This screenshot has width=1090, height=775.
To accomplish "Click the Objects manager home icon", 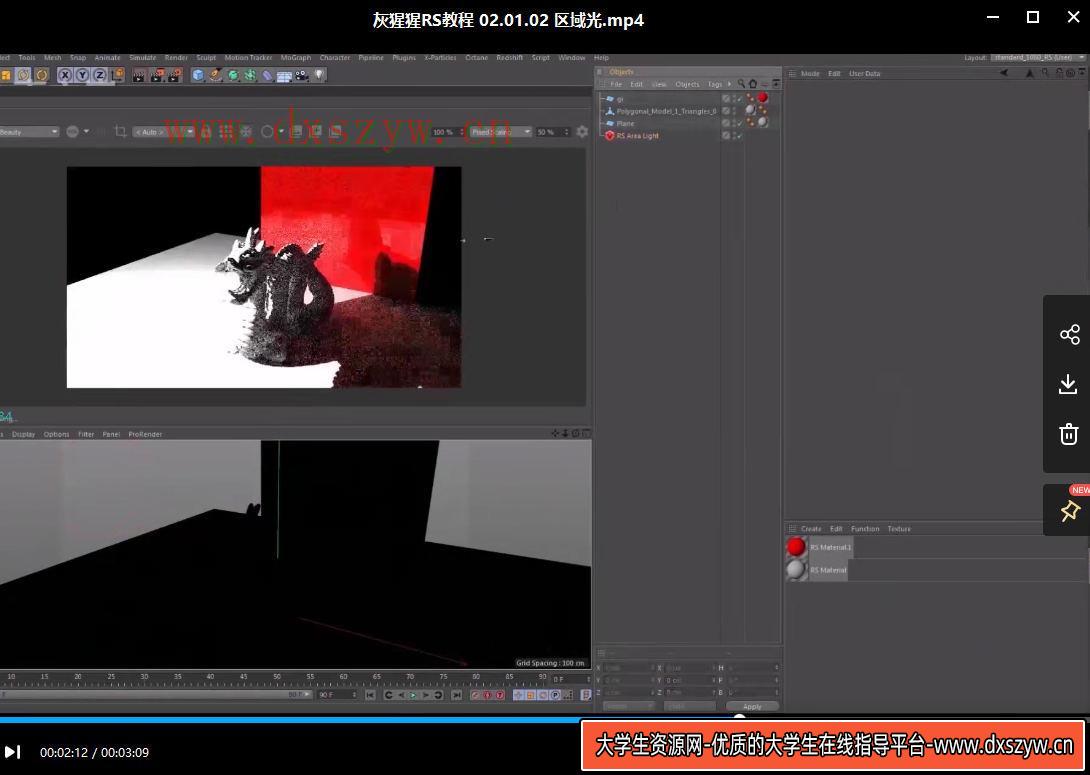I will pyautogui.click(x=753, y=84).
